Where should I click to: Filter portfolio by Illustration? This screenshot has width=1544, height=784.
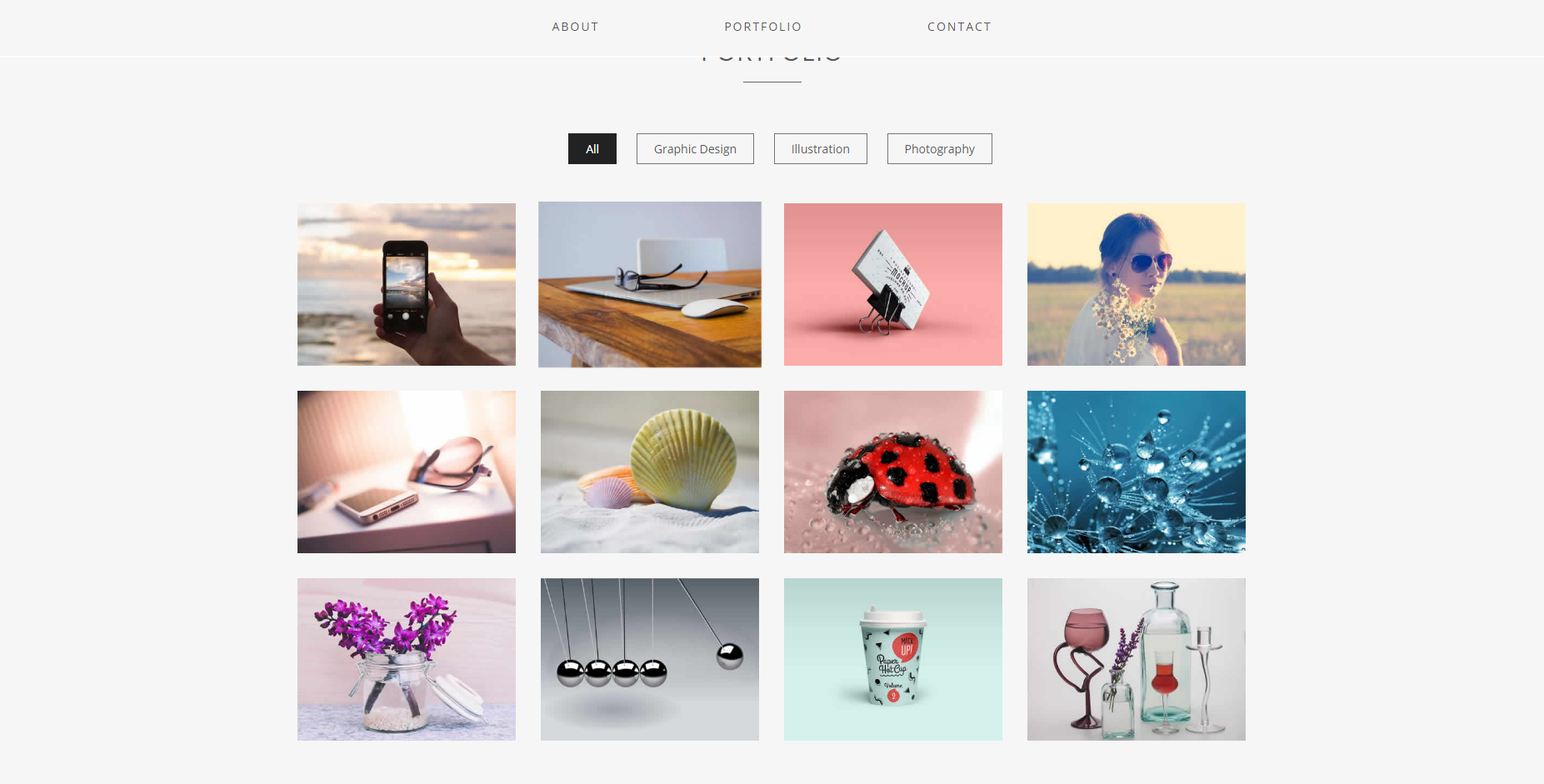821,149
